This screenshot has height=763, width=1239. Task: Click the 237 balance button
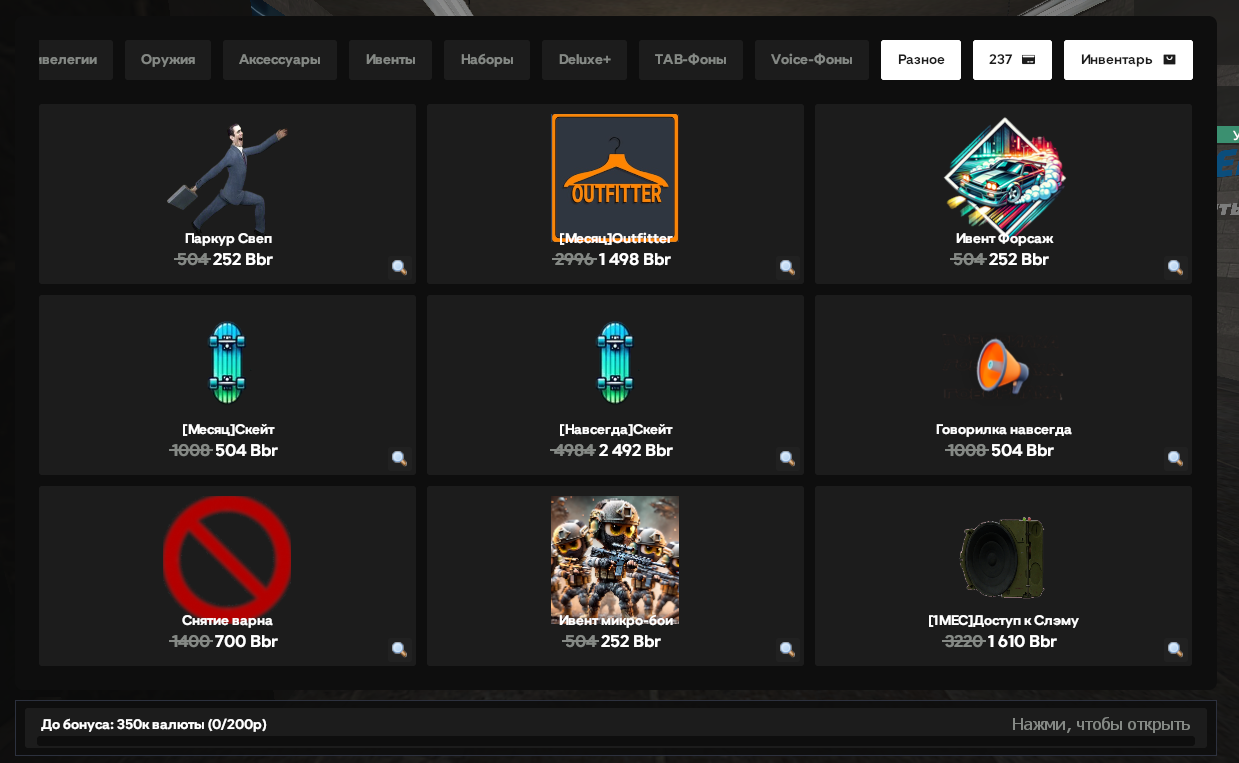1012,60
